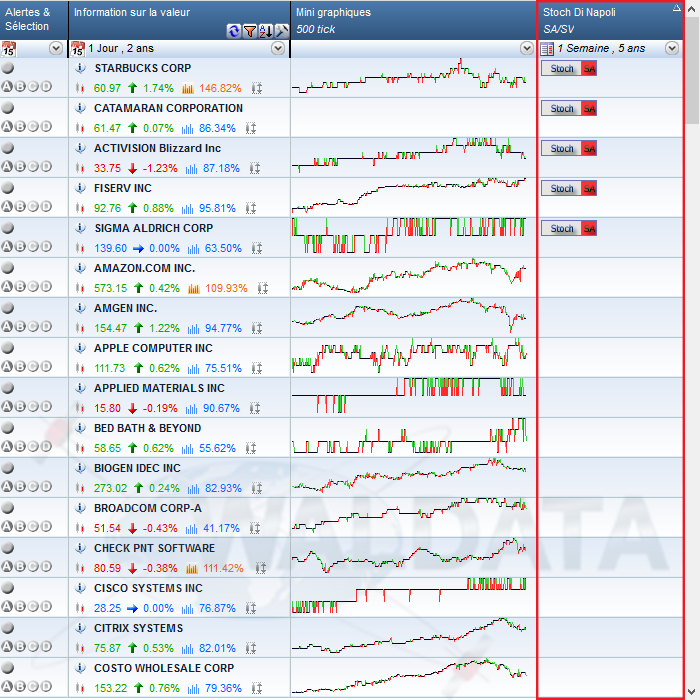This screenshot has height=700, width=700.
Task: Open the wrench settings tool icon
Action: [282, 31]
